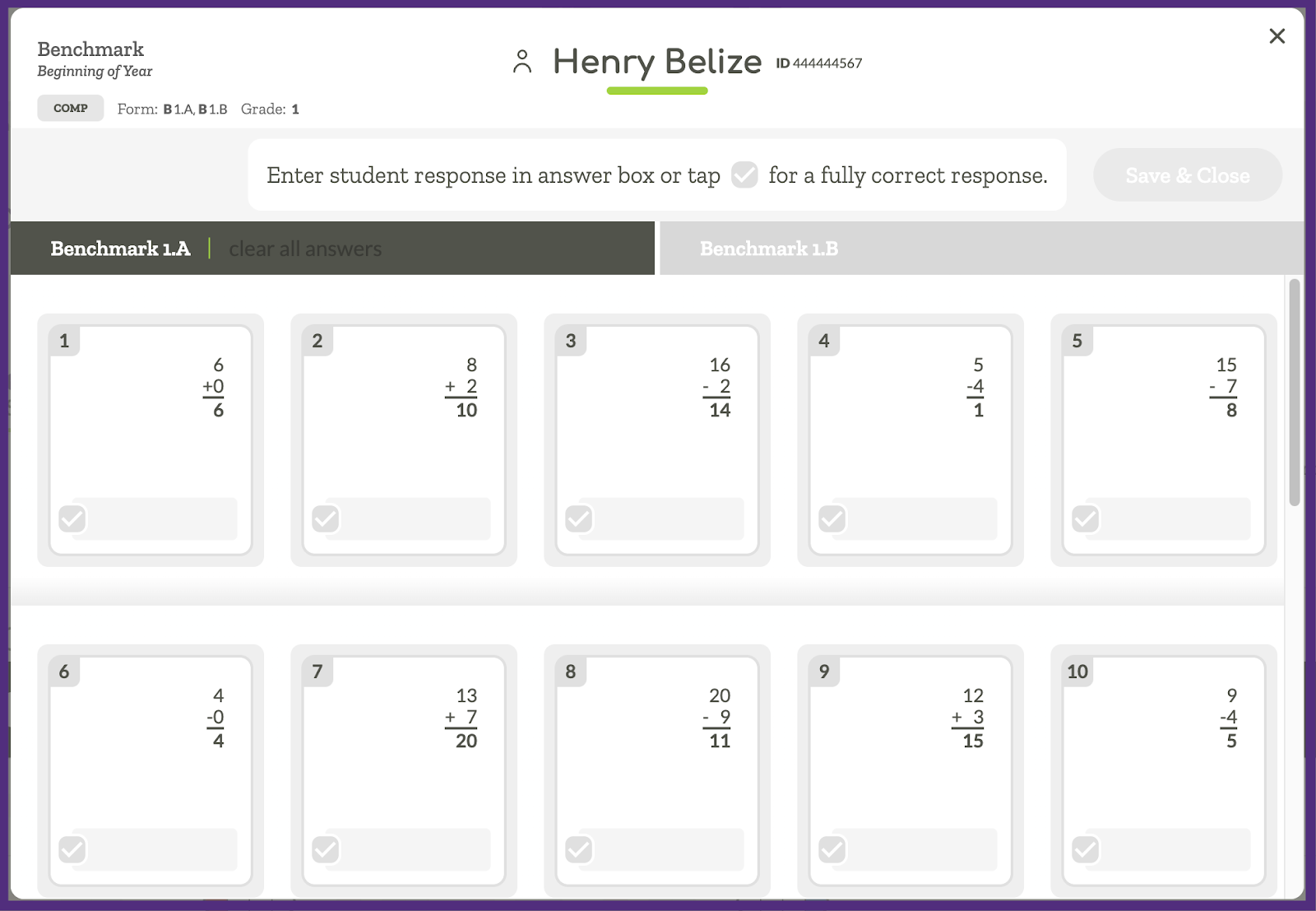Viewport: 1316px width, 911px height.
Task: Click the checkmark icon in the instruction banner
Action: 744,174
